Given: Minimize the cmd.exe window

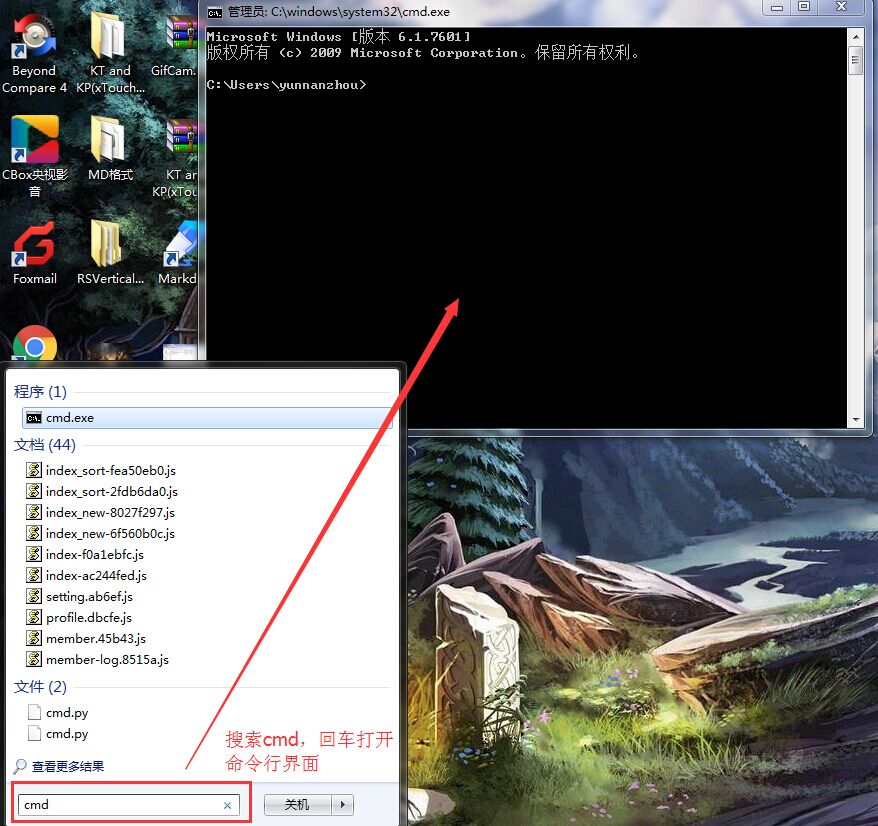Looking at the screenshot, I should coord(777,7).
